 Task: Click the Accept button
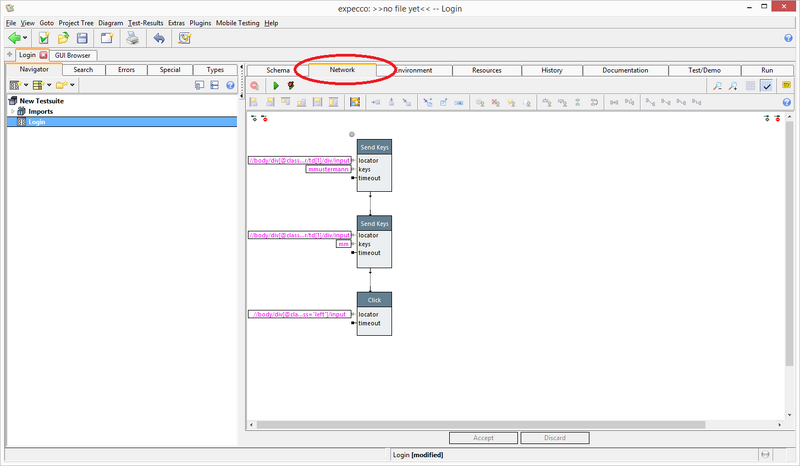483,438
